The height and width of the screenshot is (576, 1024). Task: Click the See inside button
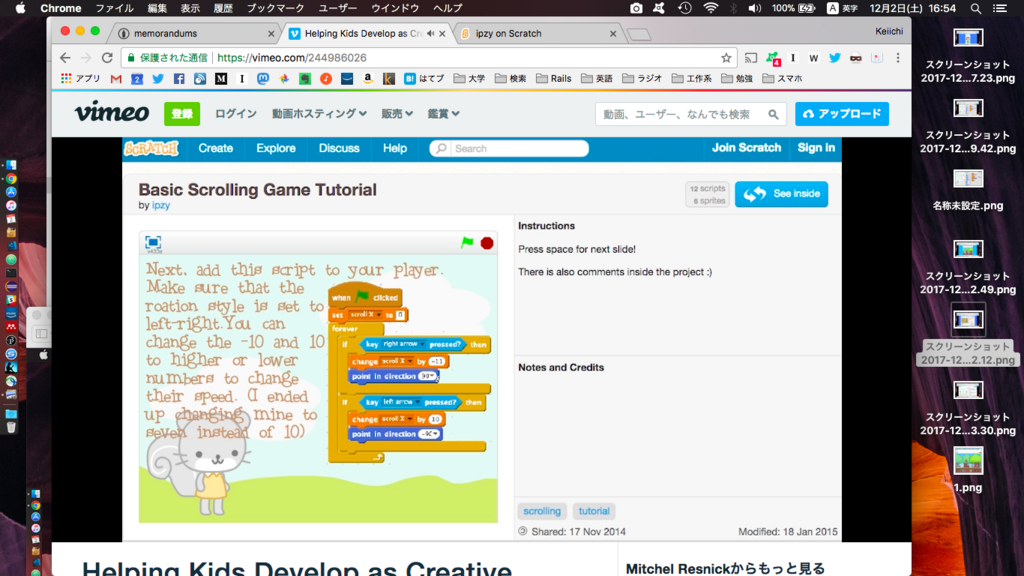781,194
